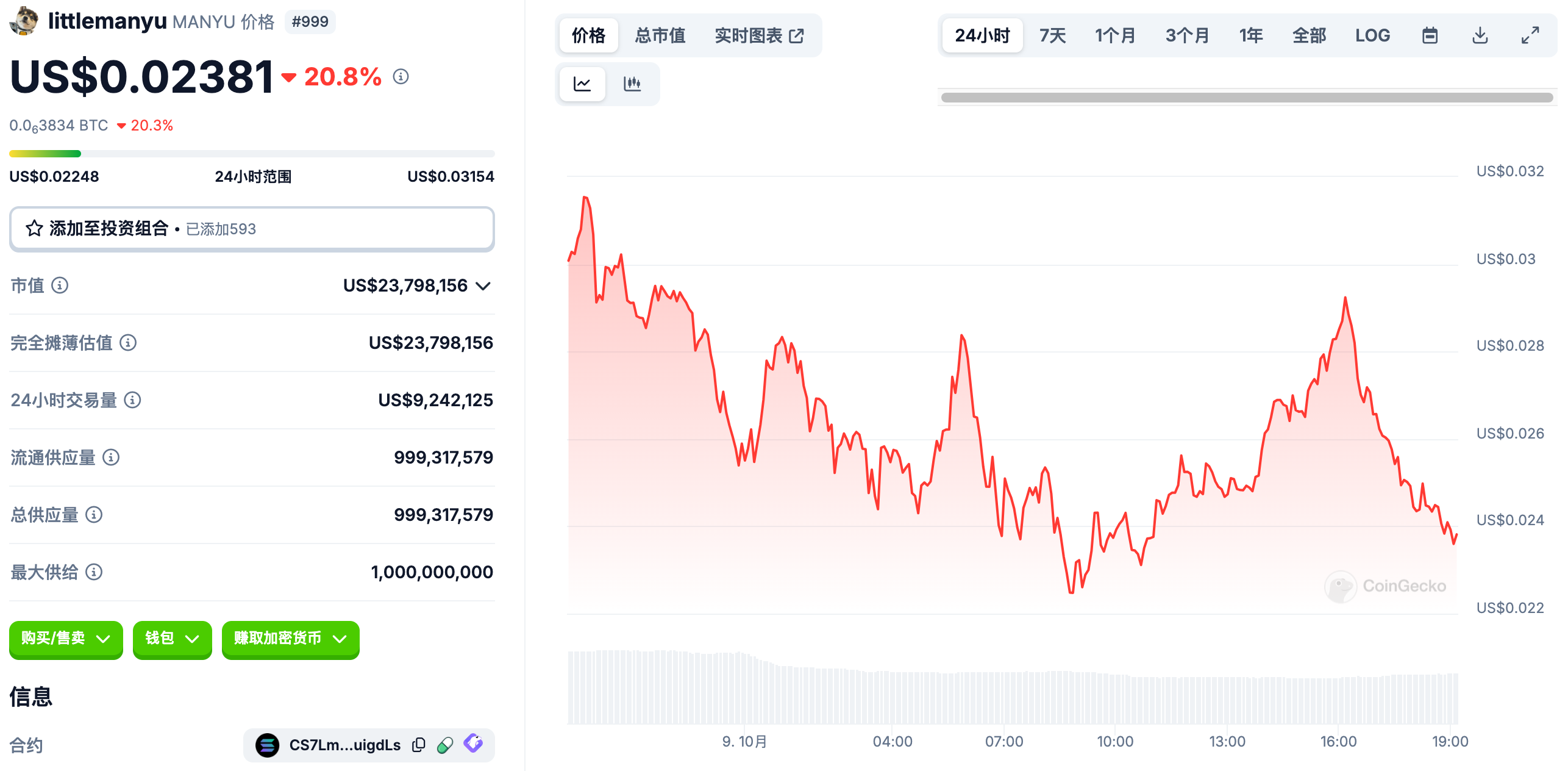Open the 赚取加密货币 button menu
1568x771 pixels.
click(290, 639)
